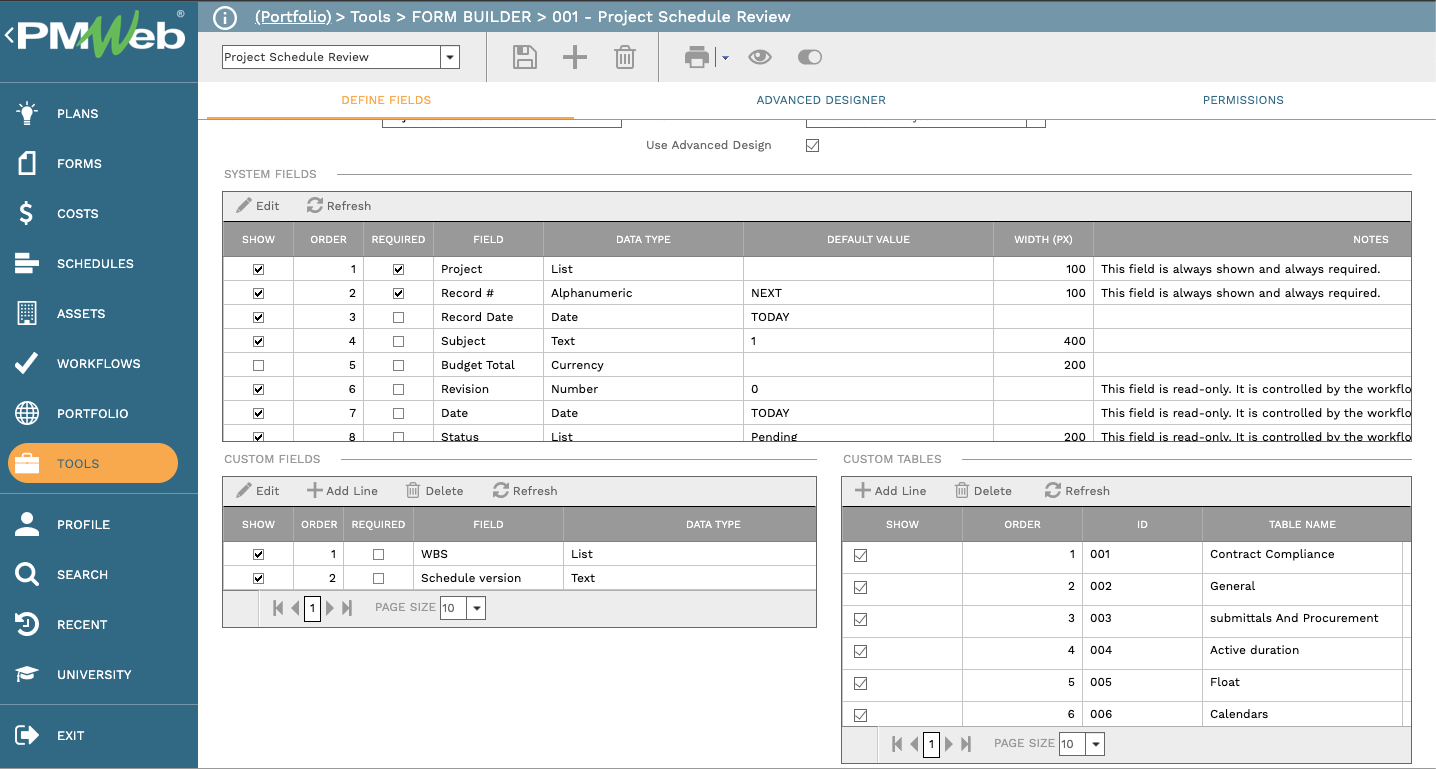Toggle Required checkbox for Schedule version
The image size is (1436, 769).
click(378, 578)
